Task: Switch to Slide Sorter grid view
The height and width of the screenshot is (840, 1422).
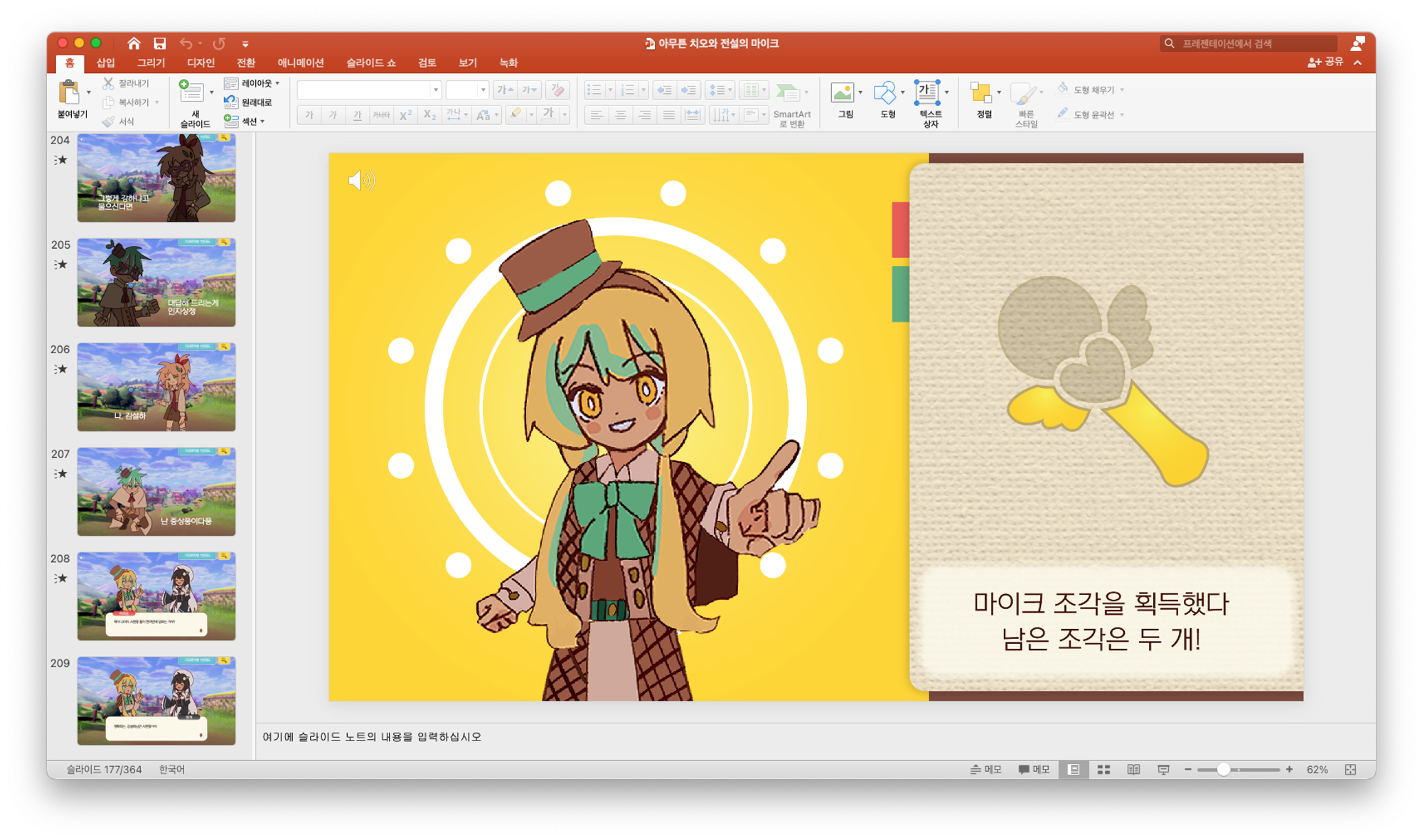Action: (x=1103, y=769)
